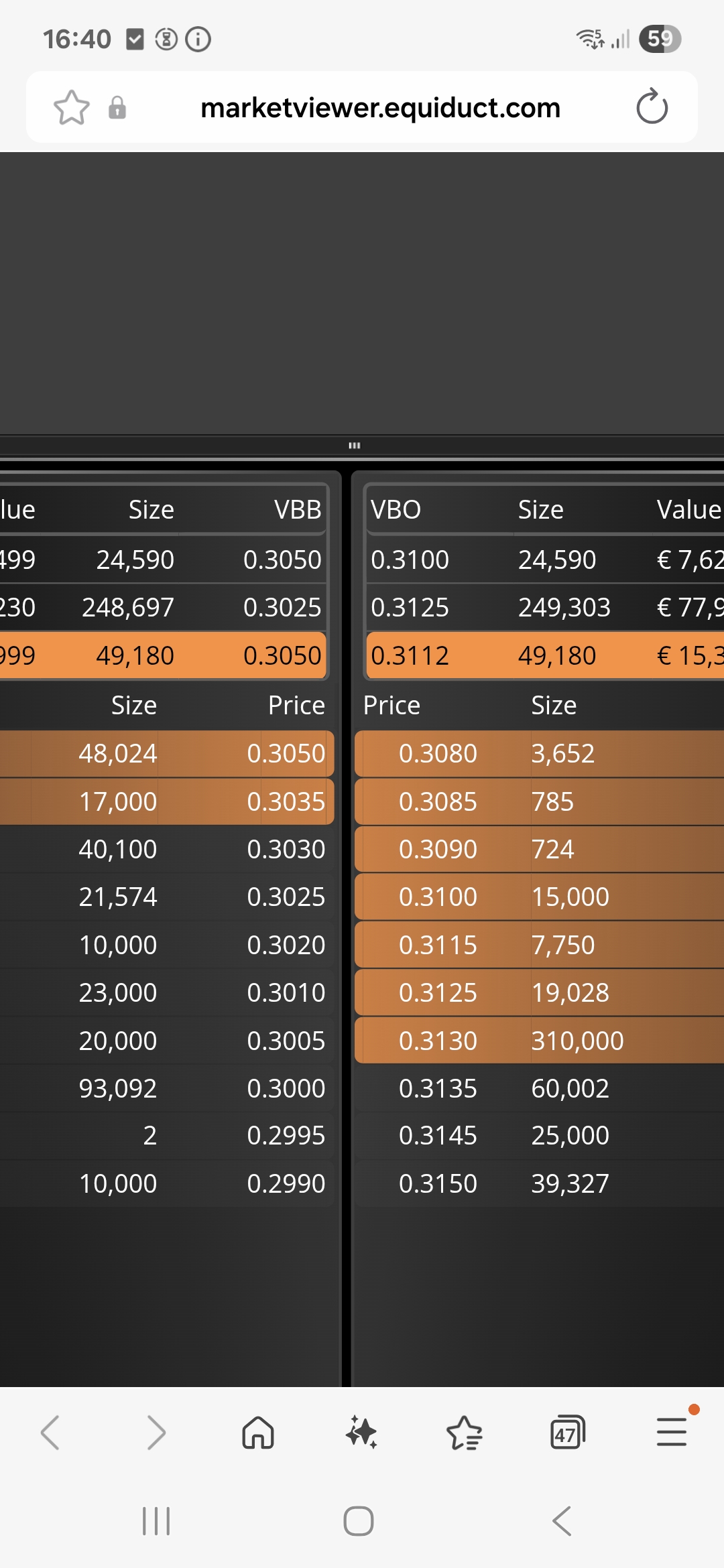Go forward with browser forward arrow
The height and width of the screenshot is (1568, 724).
(156, 1433)
